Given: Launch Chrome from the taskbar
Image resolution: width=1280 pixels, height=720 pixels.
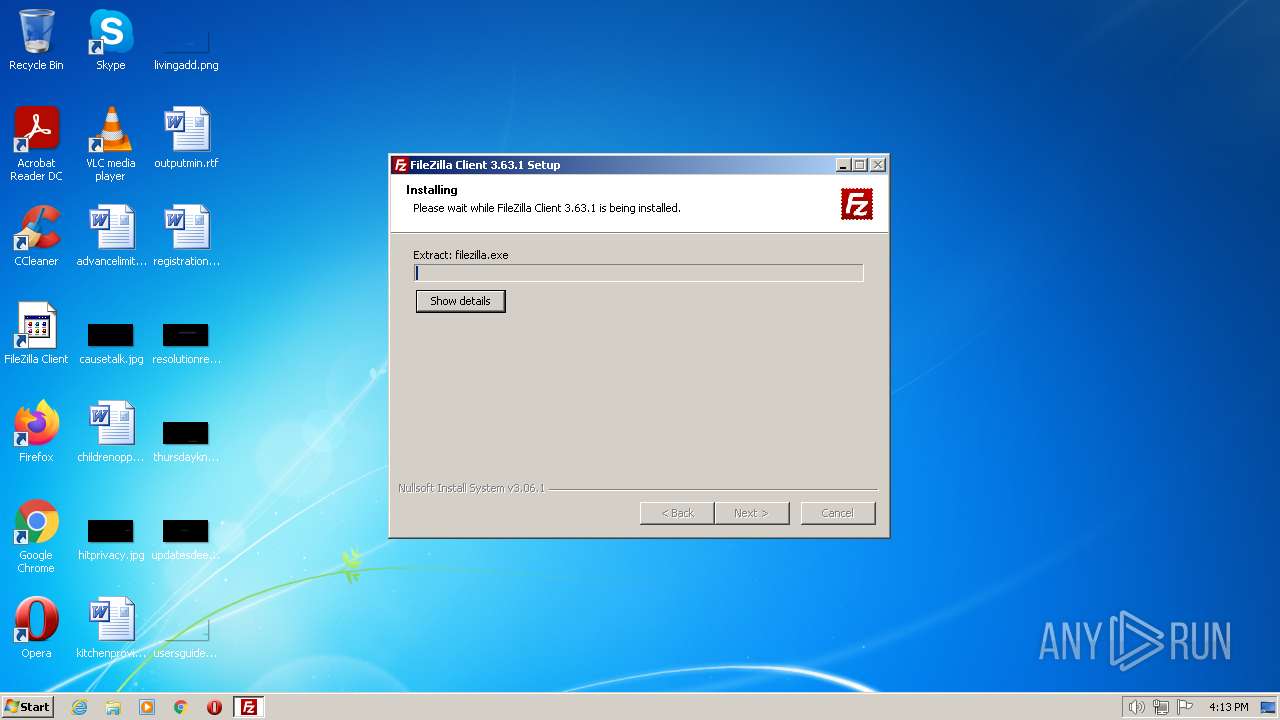Looking at the screenshot, I should pos(181,707).
